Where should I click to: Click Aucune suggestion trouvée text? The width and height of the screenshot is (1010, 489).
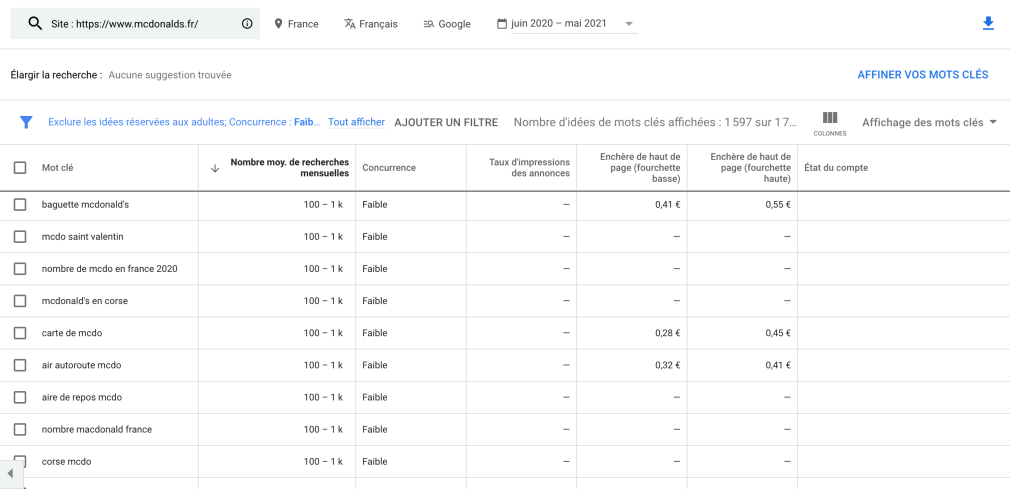point(170,75)
